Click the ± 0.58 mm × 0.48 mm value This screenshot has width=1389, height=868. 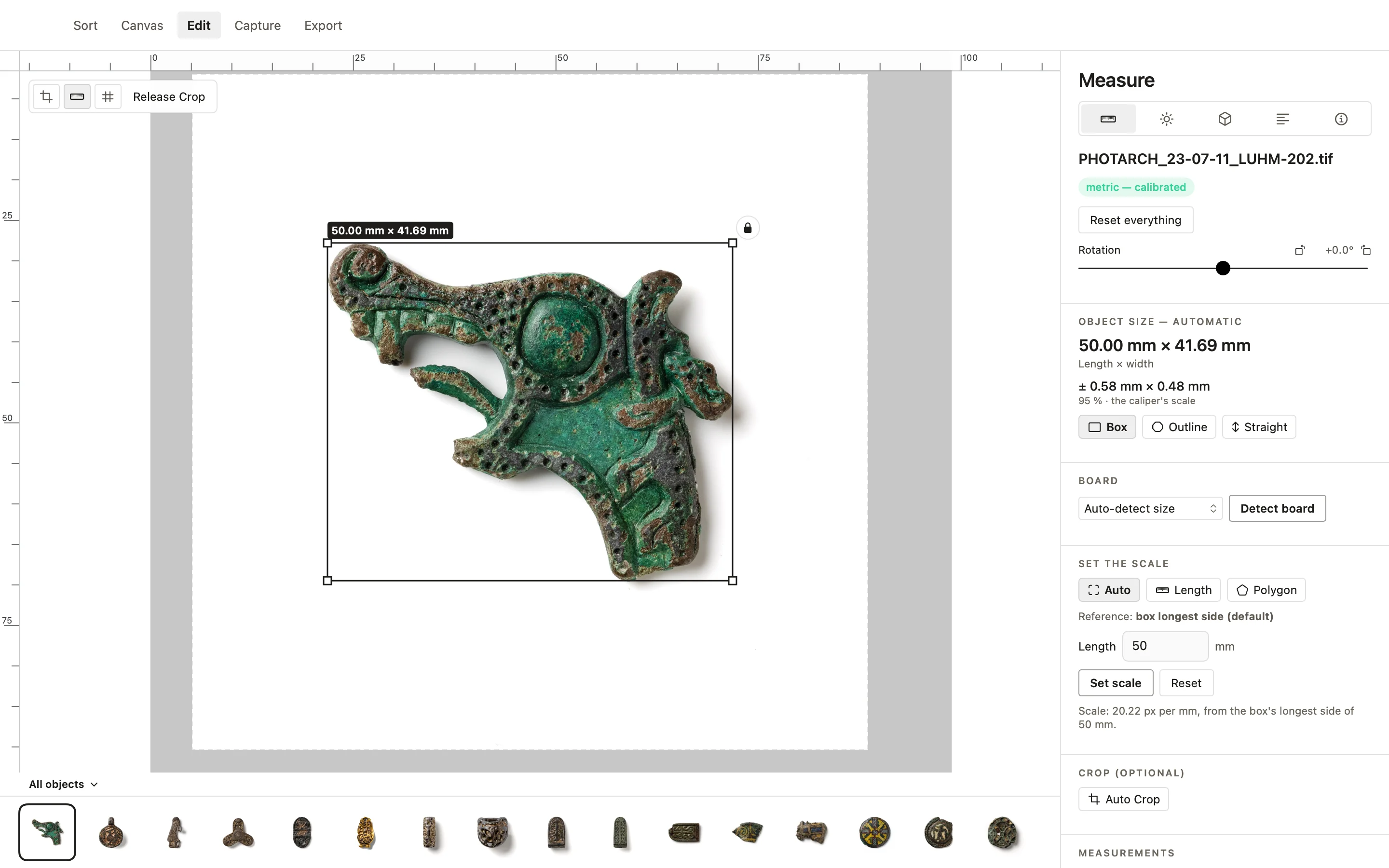click(1144, 386)
